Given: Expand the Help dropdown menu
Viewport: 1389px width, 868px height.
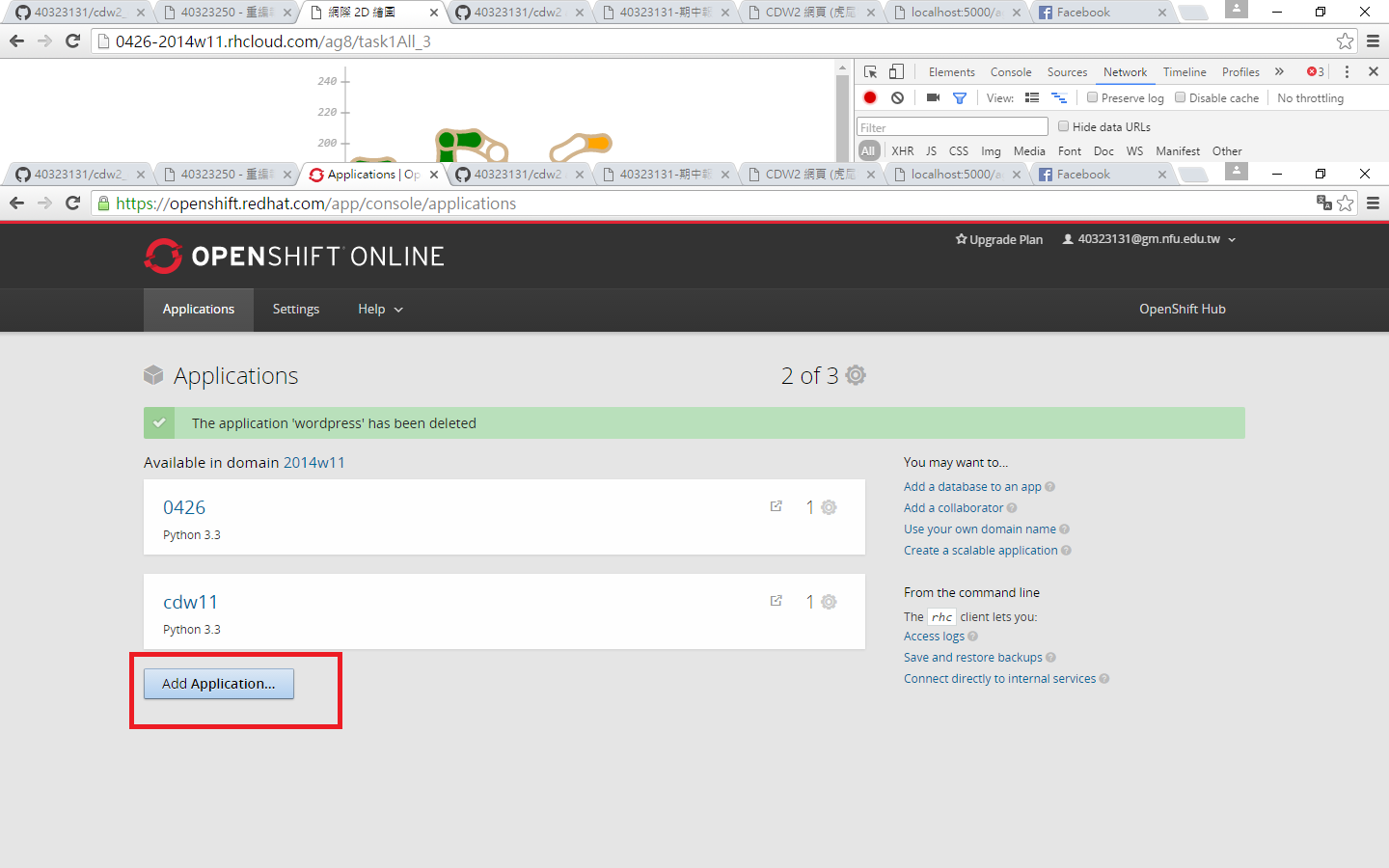Looking at the screenshot, I should [380, 309].
